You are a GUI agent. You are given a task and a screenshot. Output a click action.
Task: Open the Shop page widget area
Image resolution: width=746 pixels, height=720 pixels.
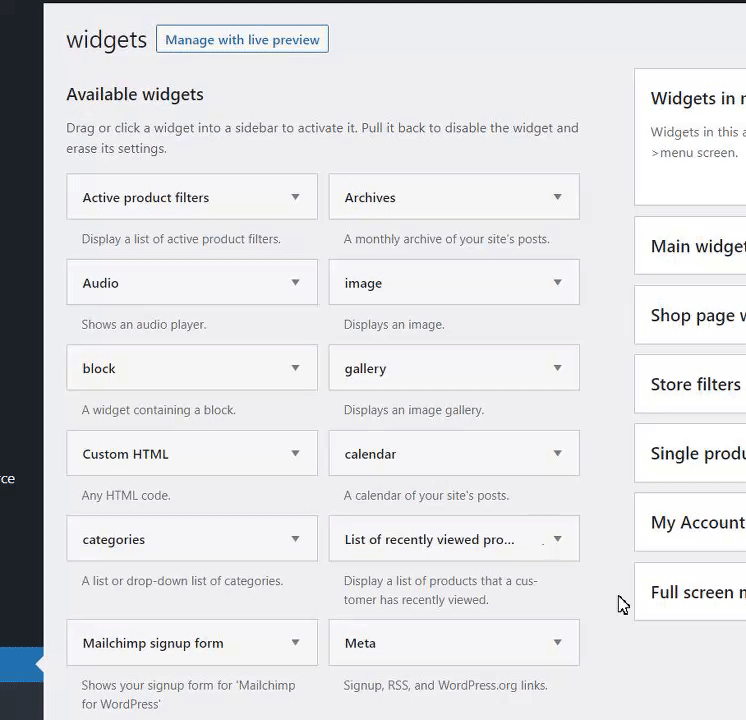tap(696, 315)
